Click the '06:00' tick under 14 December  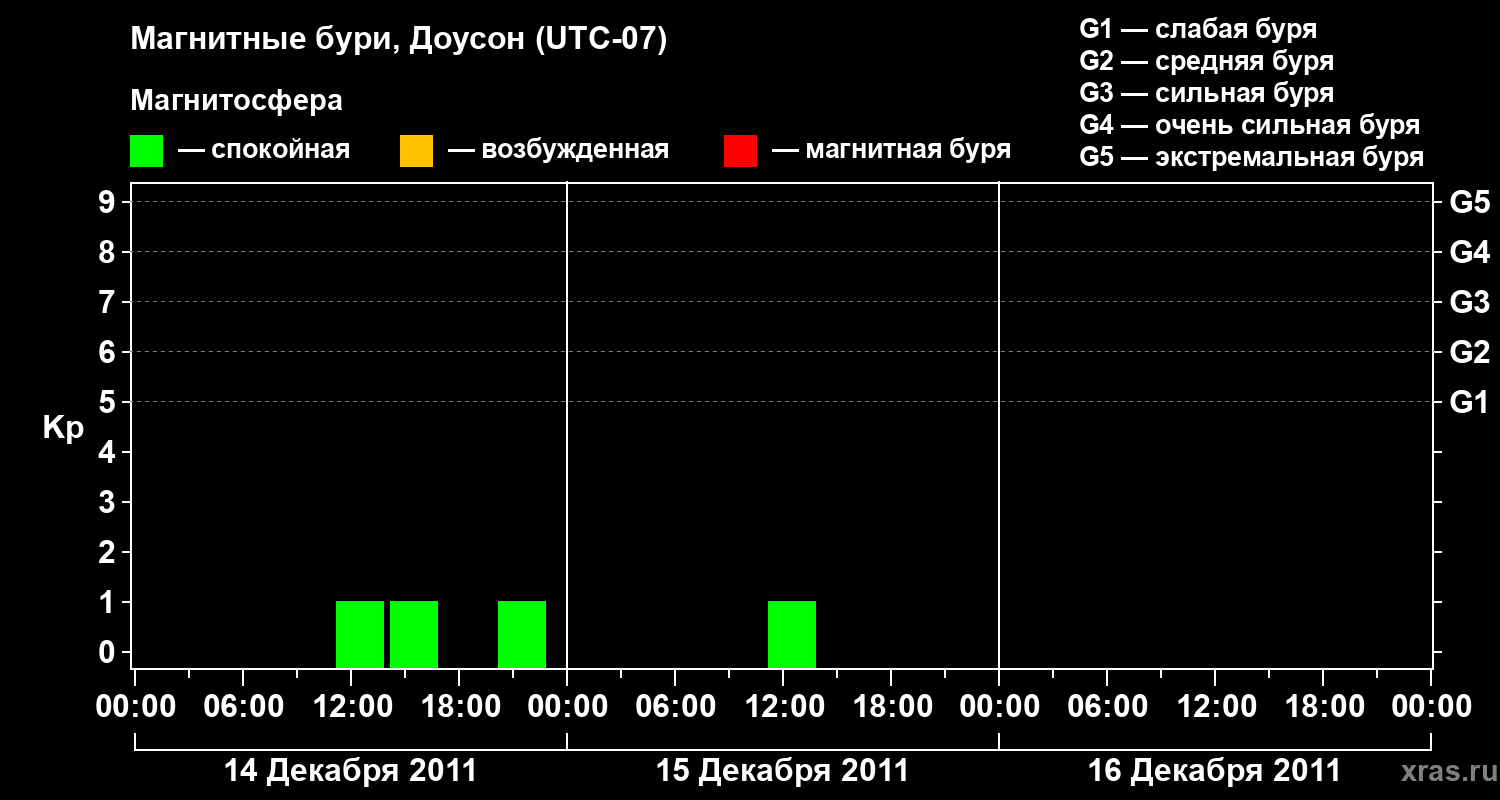(243, 707)
